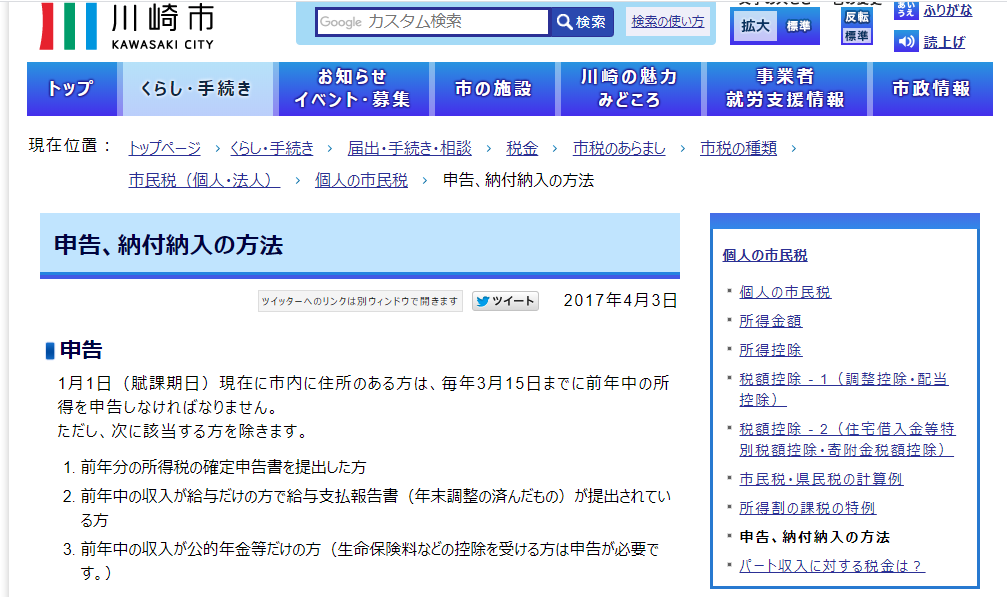Image resolution: width=1007 pixels, height=597 pixels.
Task: Click the speaker read-aloud icon
Action: [906, 42]
